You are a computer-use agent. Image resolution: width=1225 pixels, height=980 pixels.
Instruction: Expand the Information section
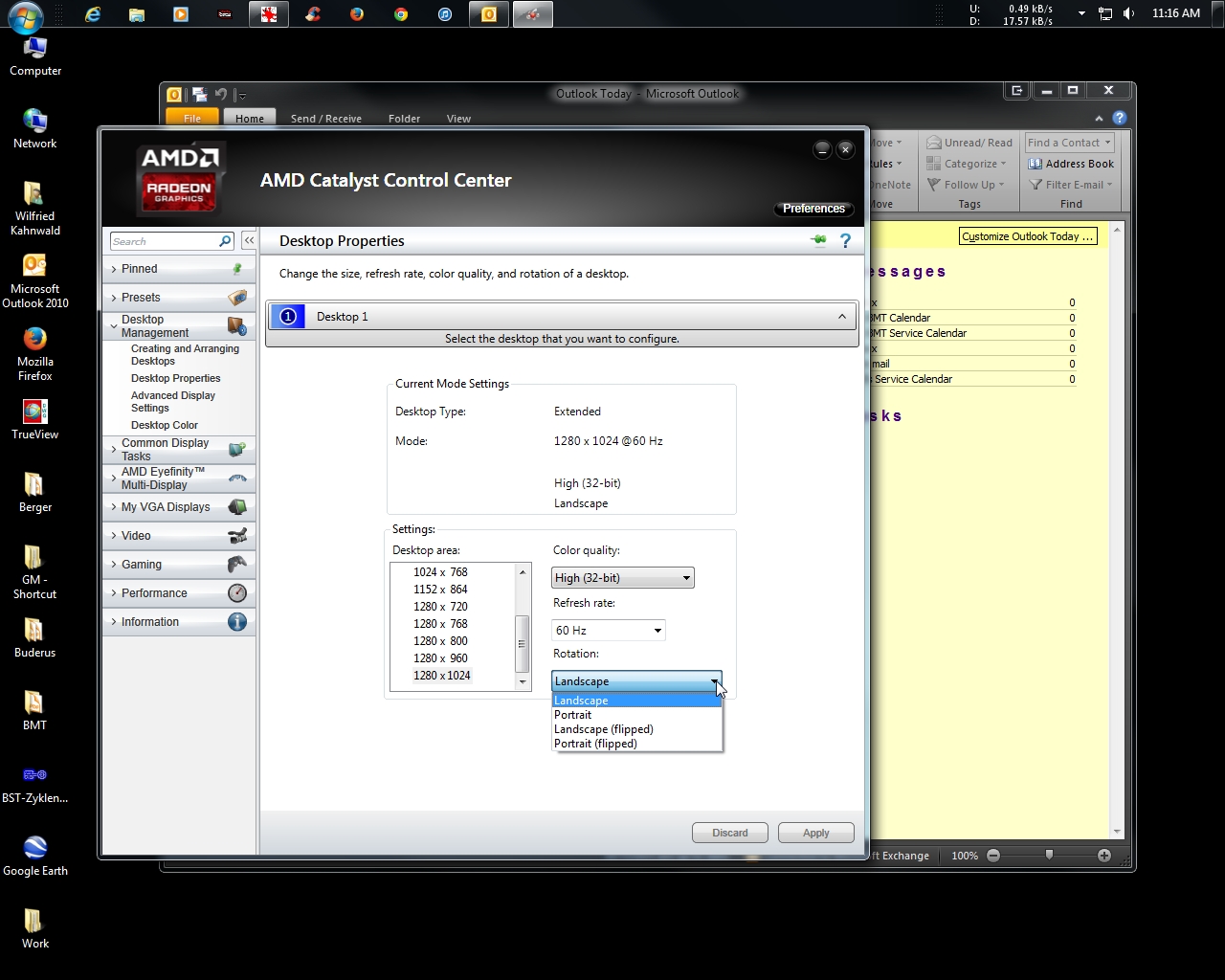click(179, 622)
